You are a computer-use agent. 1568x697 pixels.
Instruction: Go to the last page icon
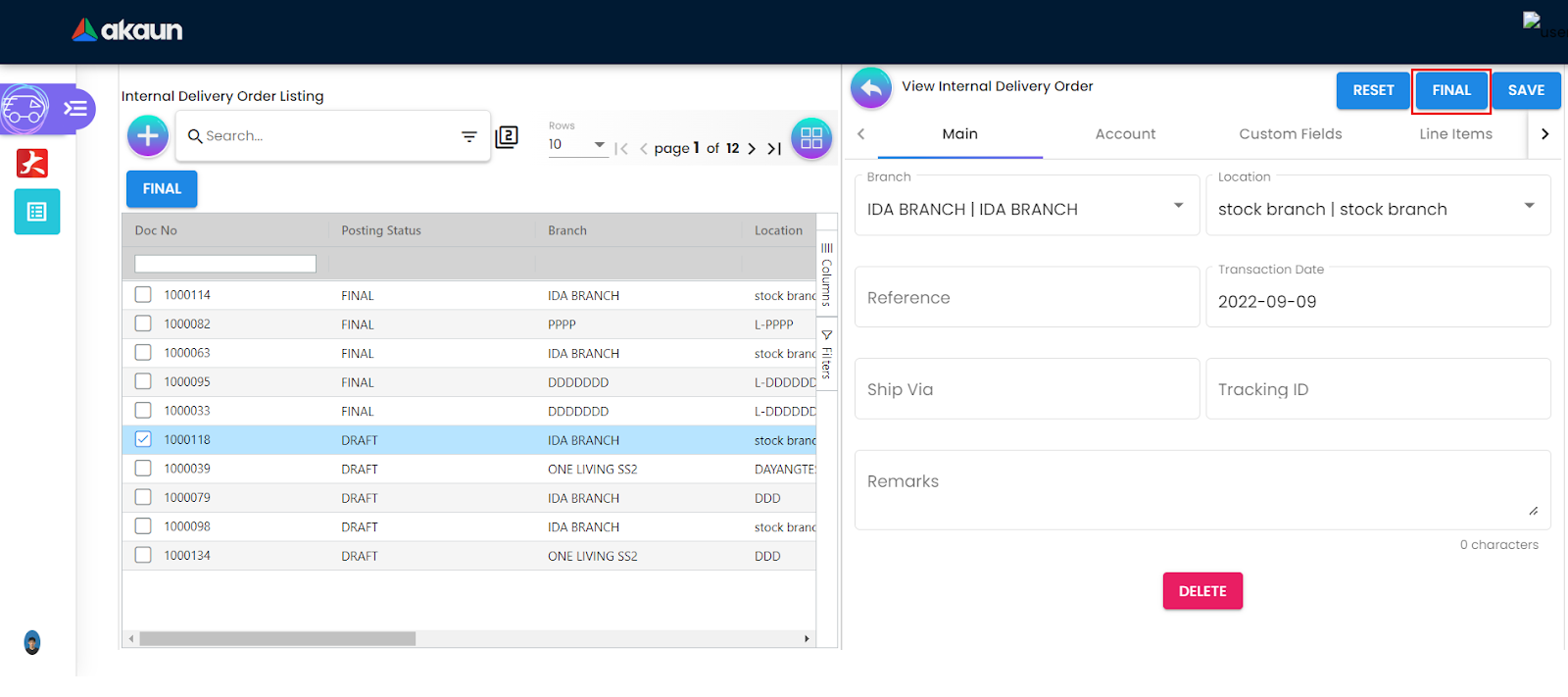click(x=774, y=149)
